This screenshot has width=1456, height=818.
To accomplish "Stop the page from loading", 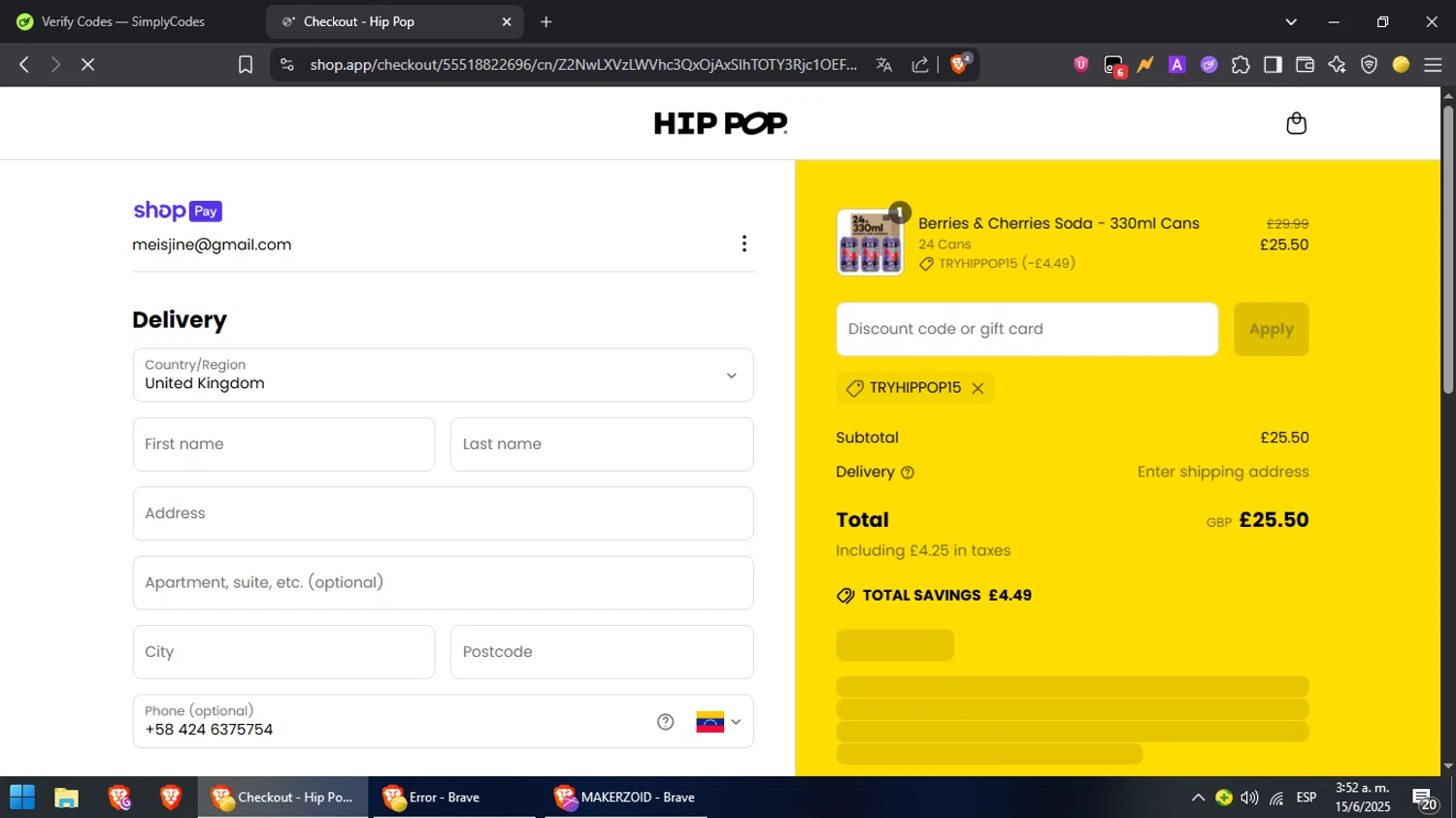I will [87, 64].
